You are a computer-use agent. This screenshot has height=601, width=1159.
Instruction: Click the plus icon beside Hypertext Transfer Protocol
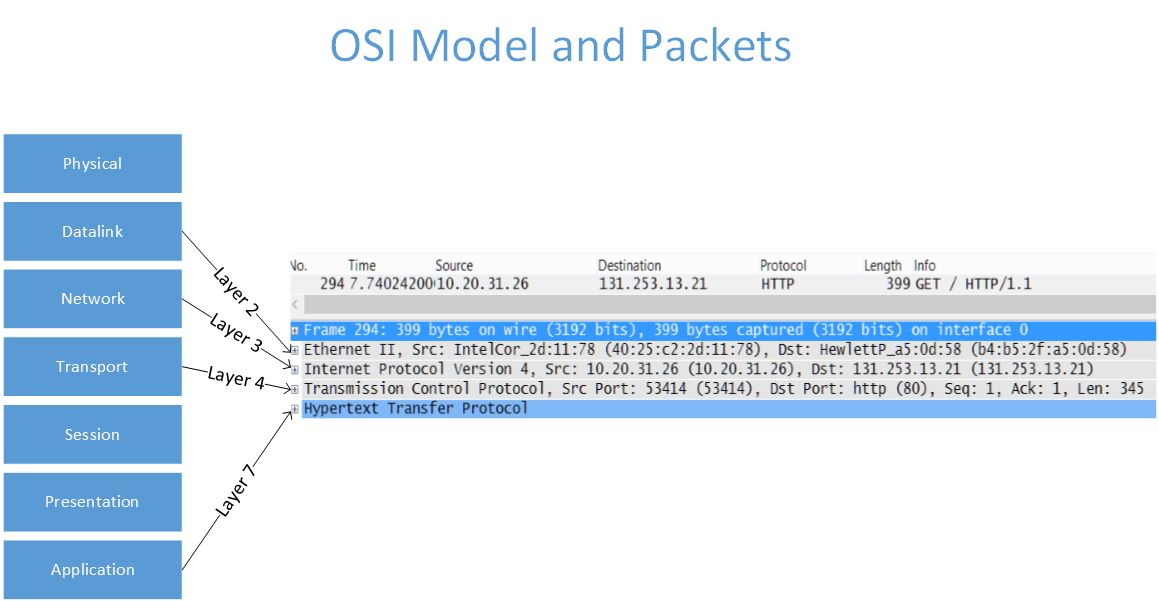point(293,408)
